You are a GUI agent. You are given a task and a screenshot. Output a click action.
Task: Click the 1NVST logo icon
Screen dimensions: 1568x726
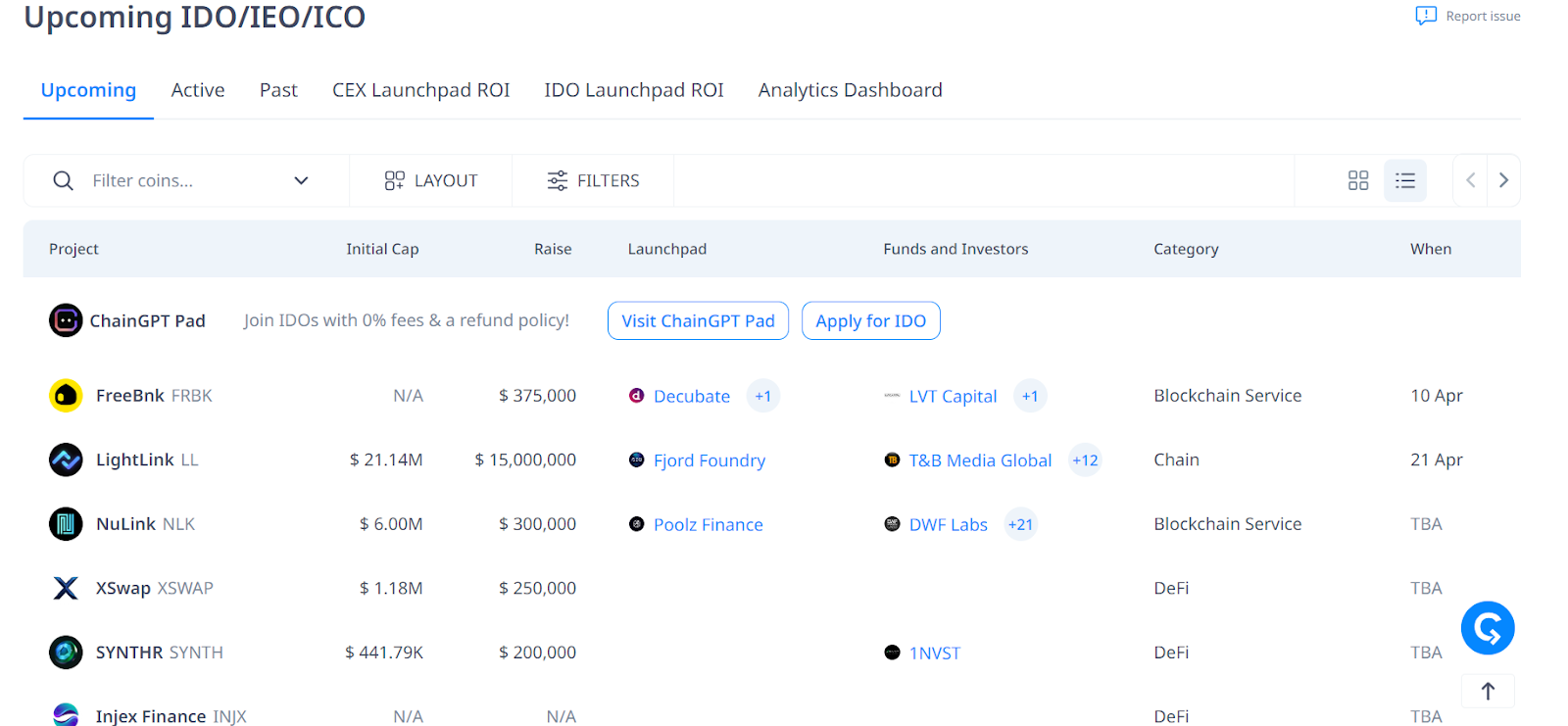click(x=892, y=653)
